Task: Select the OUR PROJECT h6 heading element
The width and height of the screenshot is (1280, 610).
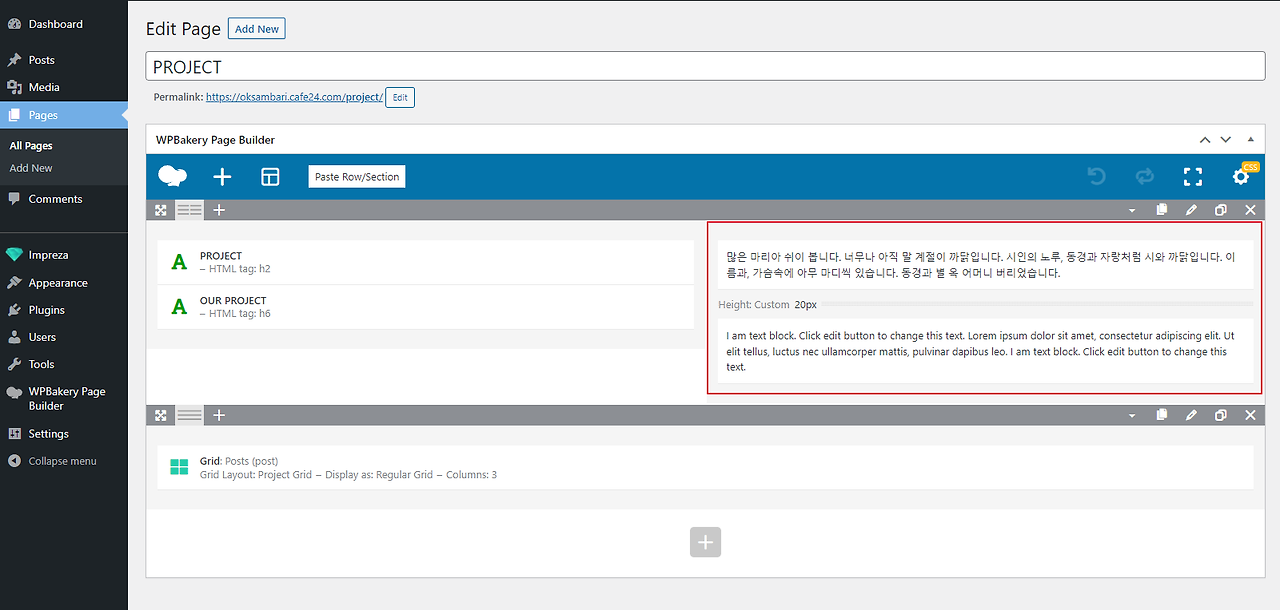Action: pos(425,307)
